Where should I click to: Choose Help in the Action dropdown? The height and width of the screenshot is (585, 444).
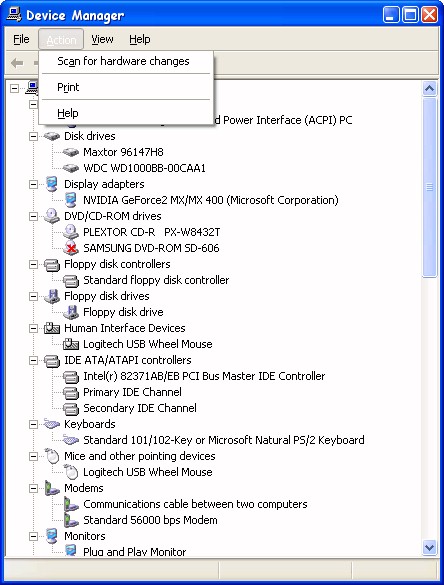[x=126, y=113]
